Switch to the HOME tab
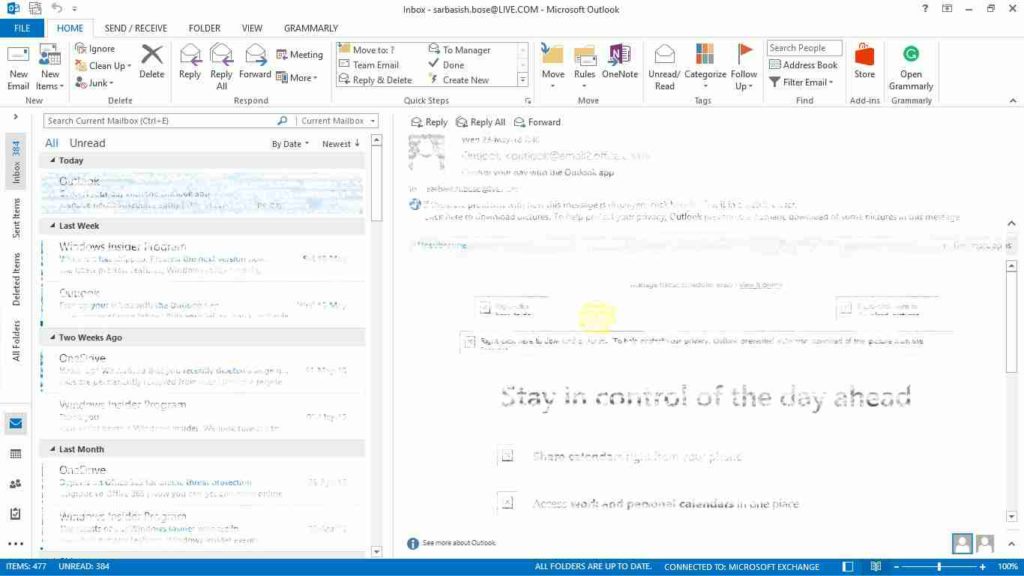Viewport: 1024px width, 576px height. click(x=70, y=28)
